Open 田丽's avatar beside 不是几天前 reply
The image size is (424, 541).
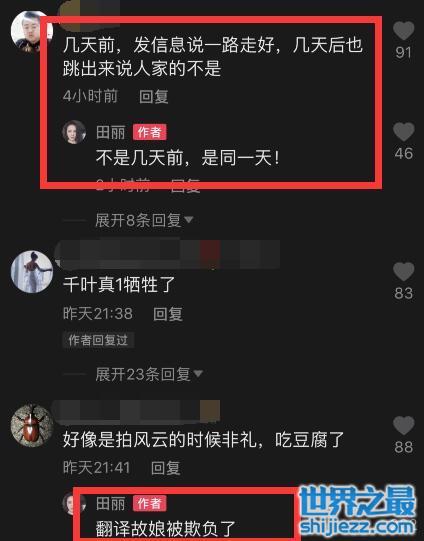[74, 132]
